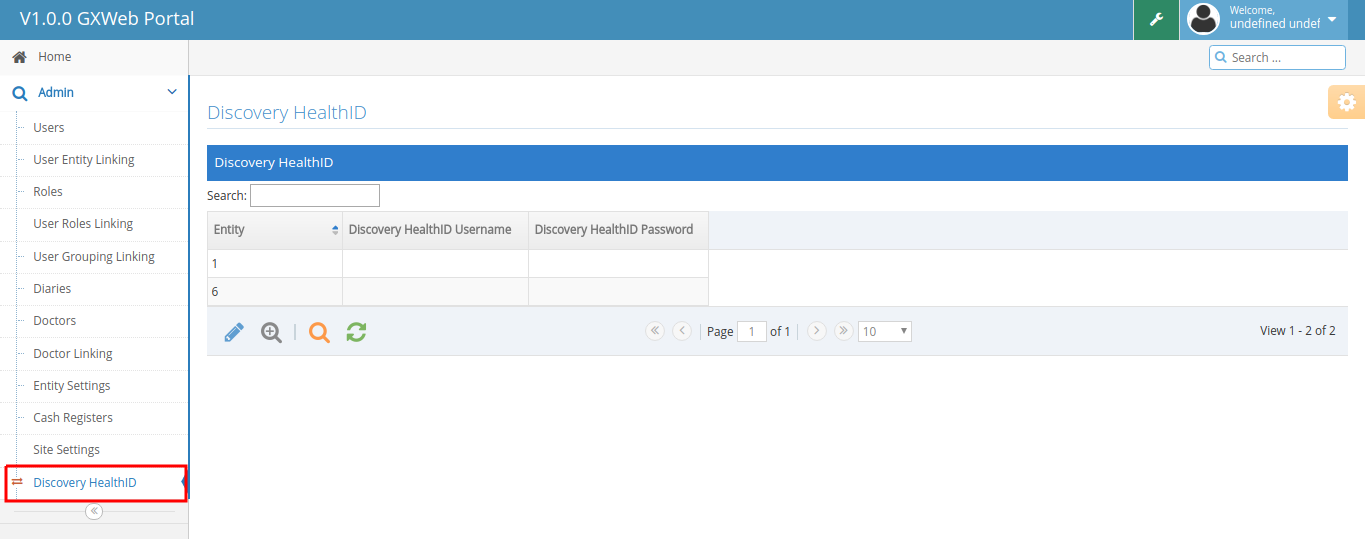Screen dimensions: 1365x539
Task: Select Discovery HealthID in the sidebar
Action: click(x=96, y=483)
